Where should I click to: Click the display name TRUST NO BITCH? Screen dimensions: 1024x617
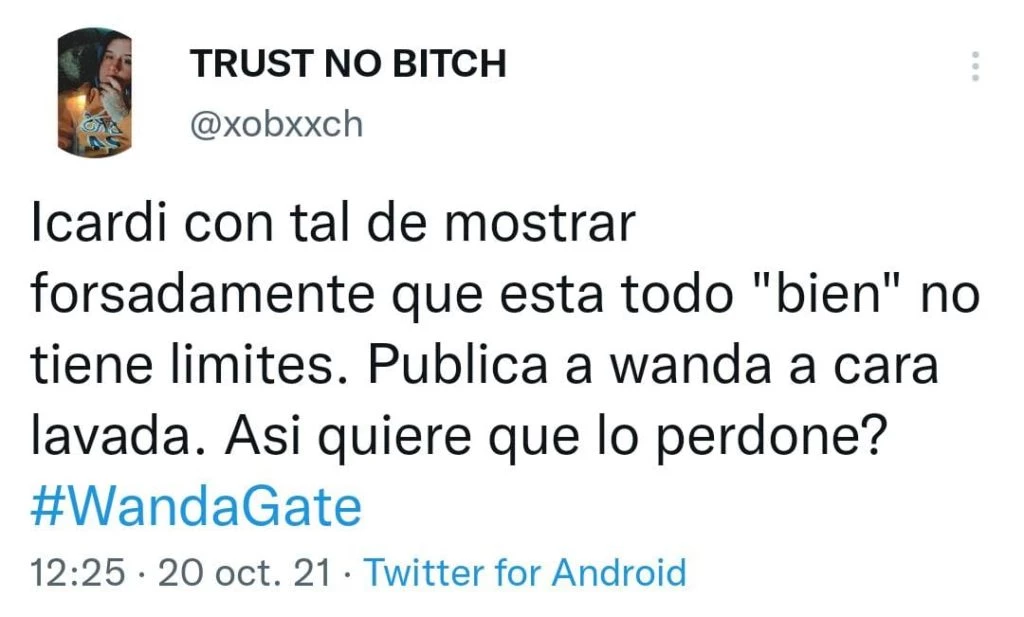(348, 64)
